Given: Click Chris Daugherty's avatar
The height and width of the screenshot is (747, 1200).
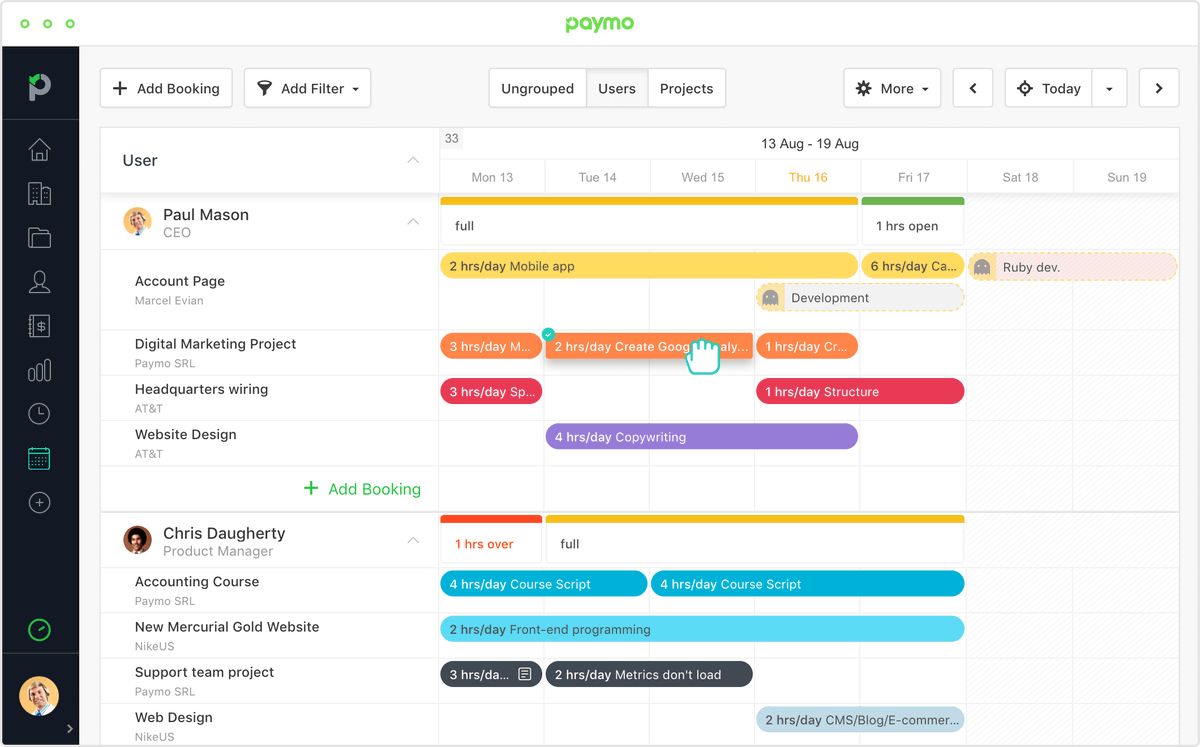Looking at the screenshot, I should pyautogui.click(x=137, y=540).
